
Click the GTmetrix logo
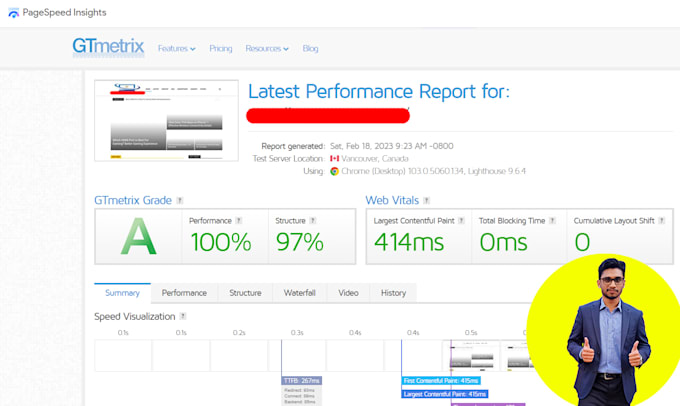[x=108, y=46]
